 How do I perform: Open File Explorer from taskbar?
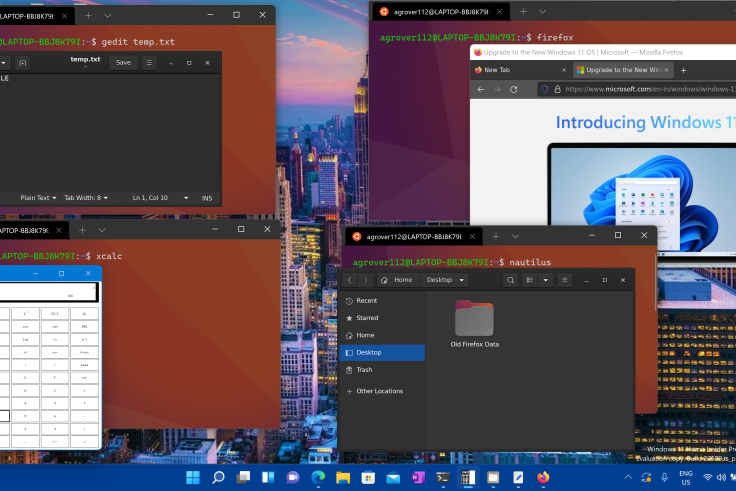coord(343,477)
